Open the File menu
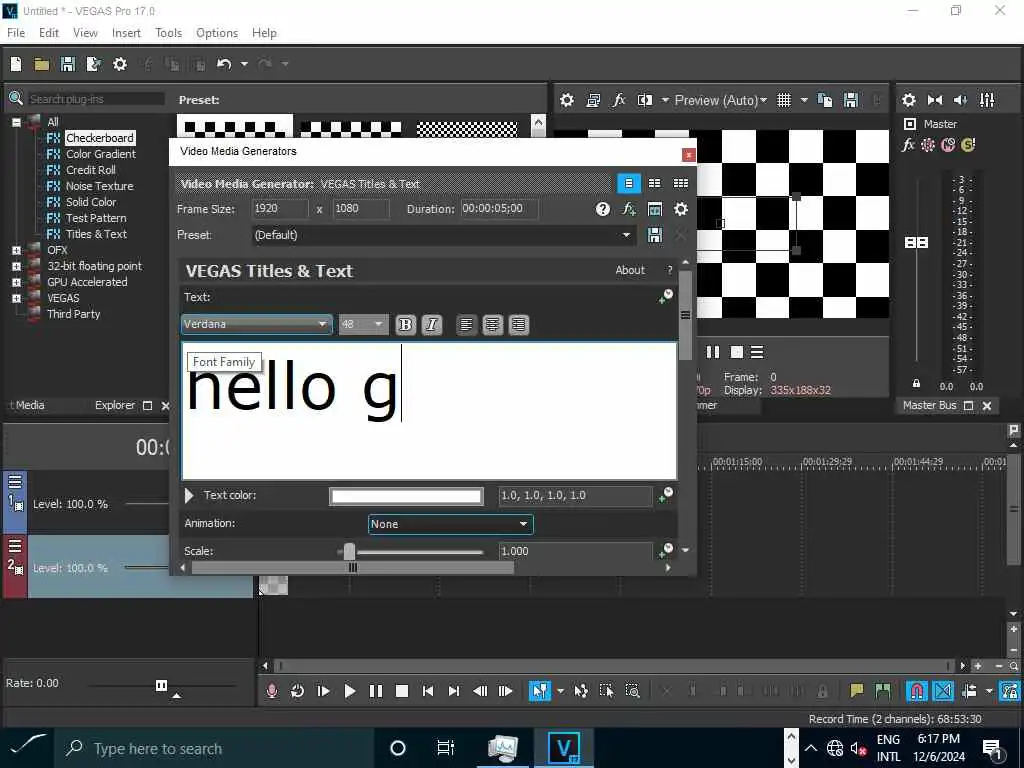This screenshot has width=1024, height=768. click(x=16, y=33)
